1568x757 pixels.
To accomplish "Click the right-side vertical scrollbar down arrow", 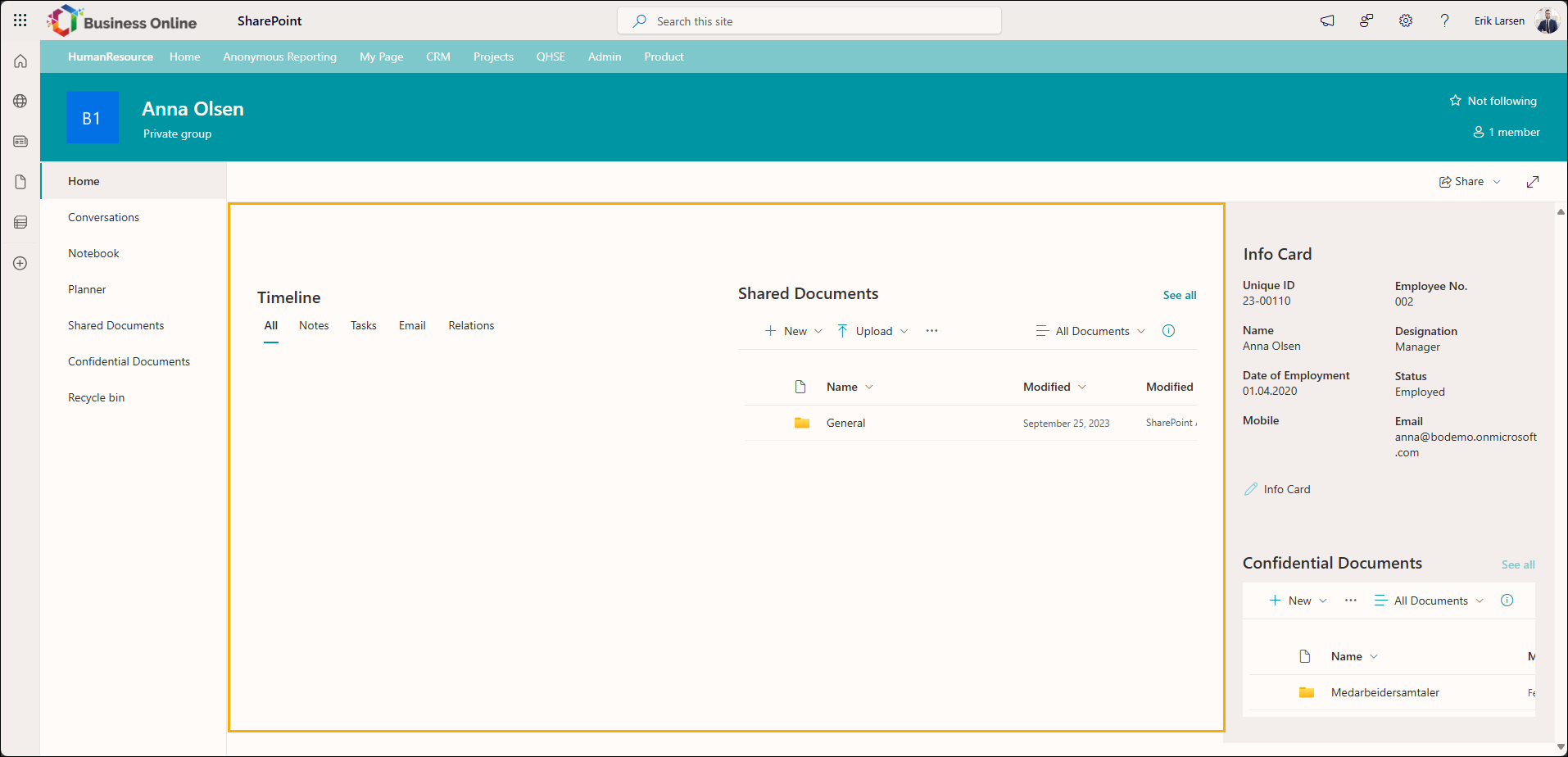I will tap(1561, 747).
